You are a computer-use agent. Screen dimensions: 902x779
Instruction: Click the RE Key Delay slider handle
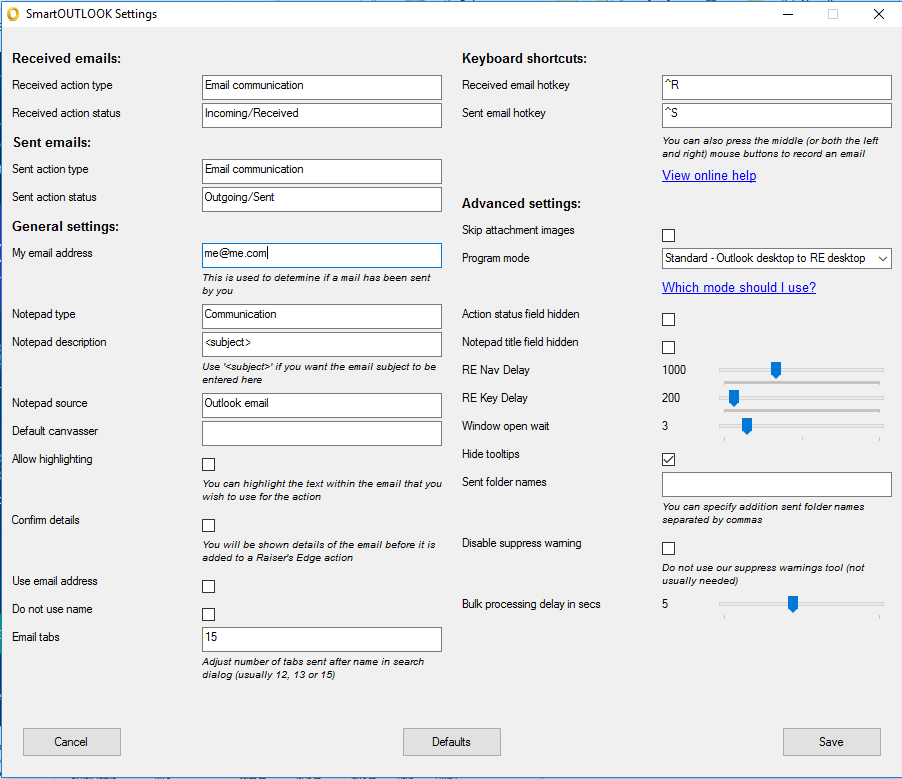click(x=733, y=398)
